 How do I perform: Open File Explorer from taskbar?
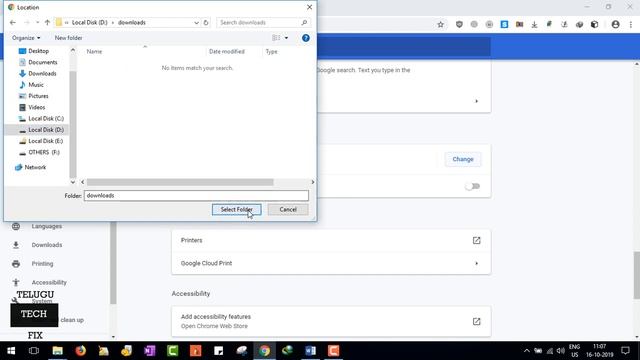click(58, 351)
